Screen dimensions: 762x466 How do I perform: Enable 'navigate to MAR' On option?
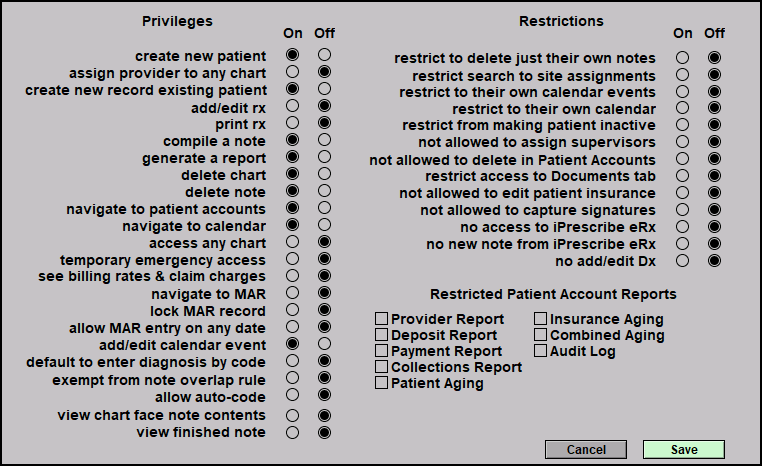(293, 293)
